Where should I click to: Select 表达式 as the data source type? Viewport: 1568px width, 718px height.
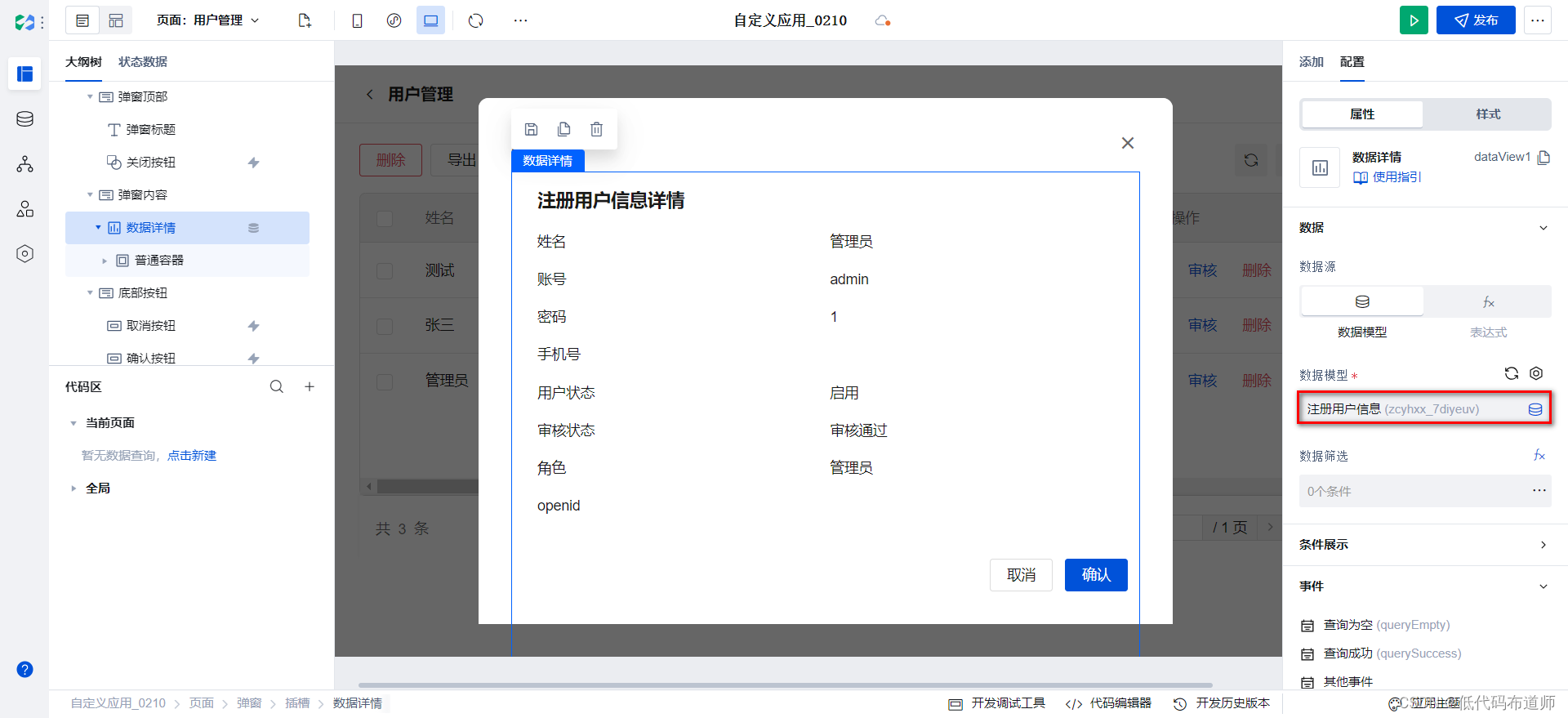1488,301
